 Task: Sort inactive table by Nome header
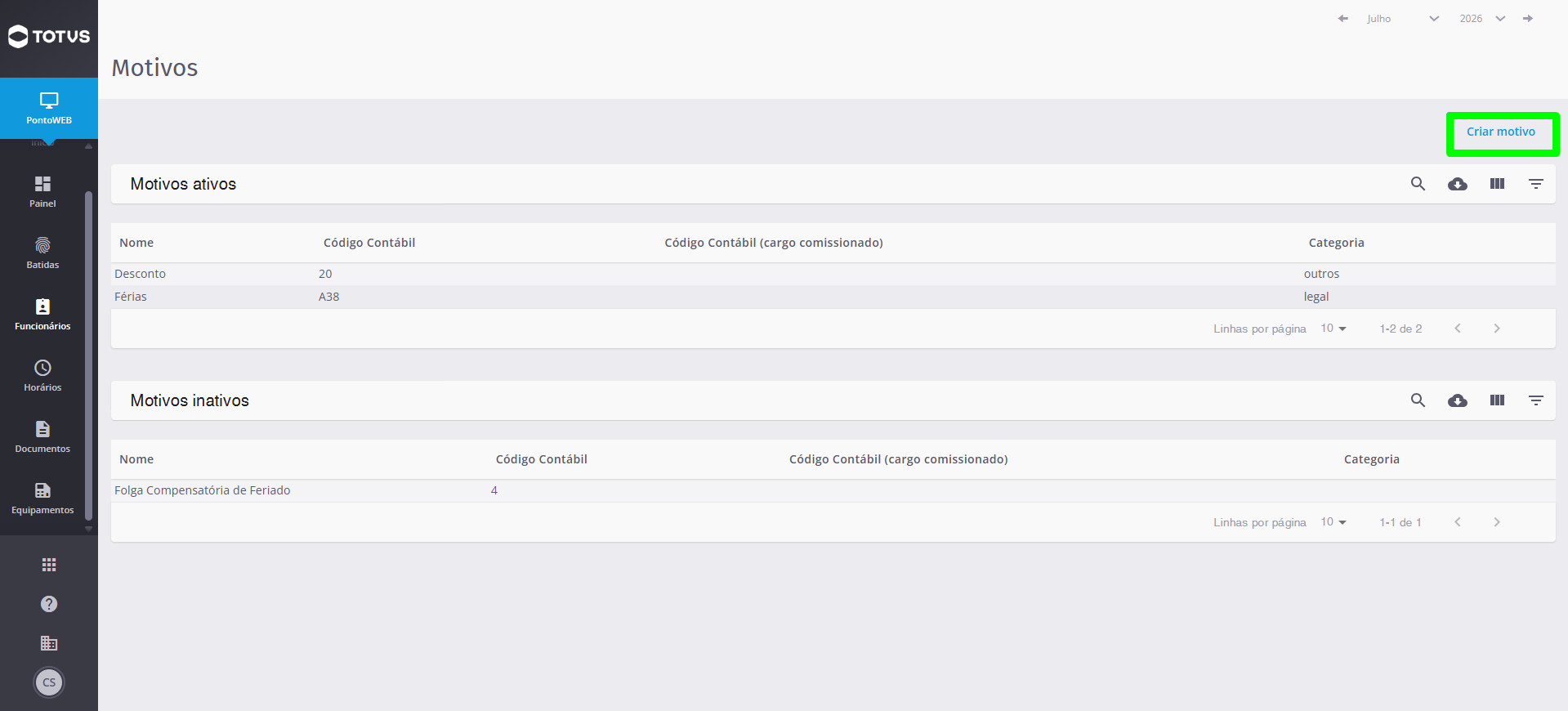136,459
